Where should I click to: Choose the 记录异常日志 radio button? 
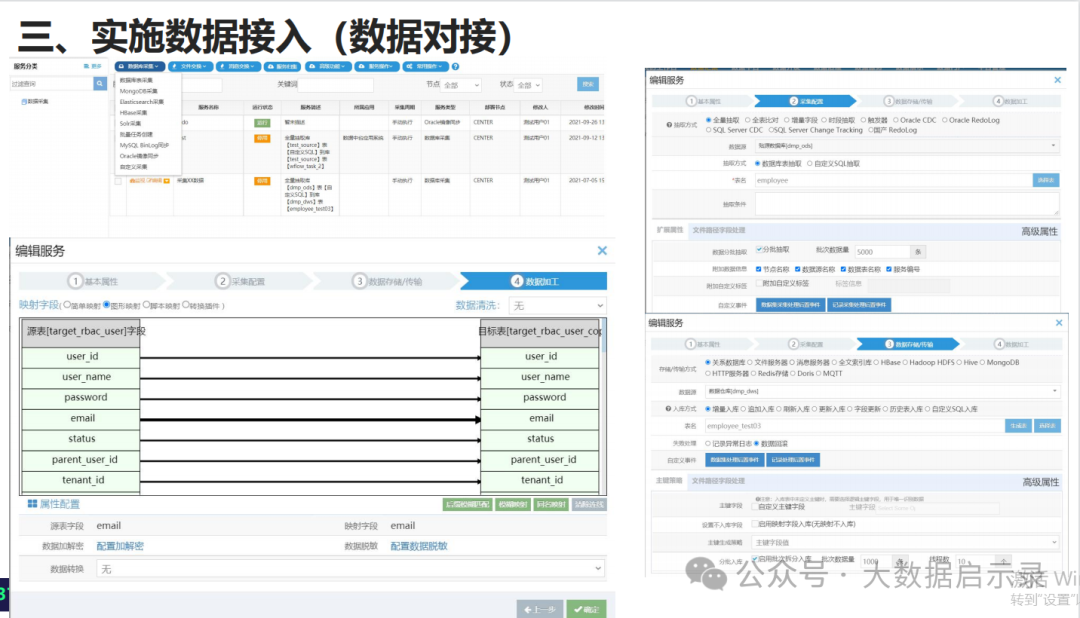click(x=708, y=444)
